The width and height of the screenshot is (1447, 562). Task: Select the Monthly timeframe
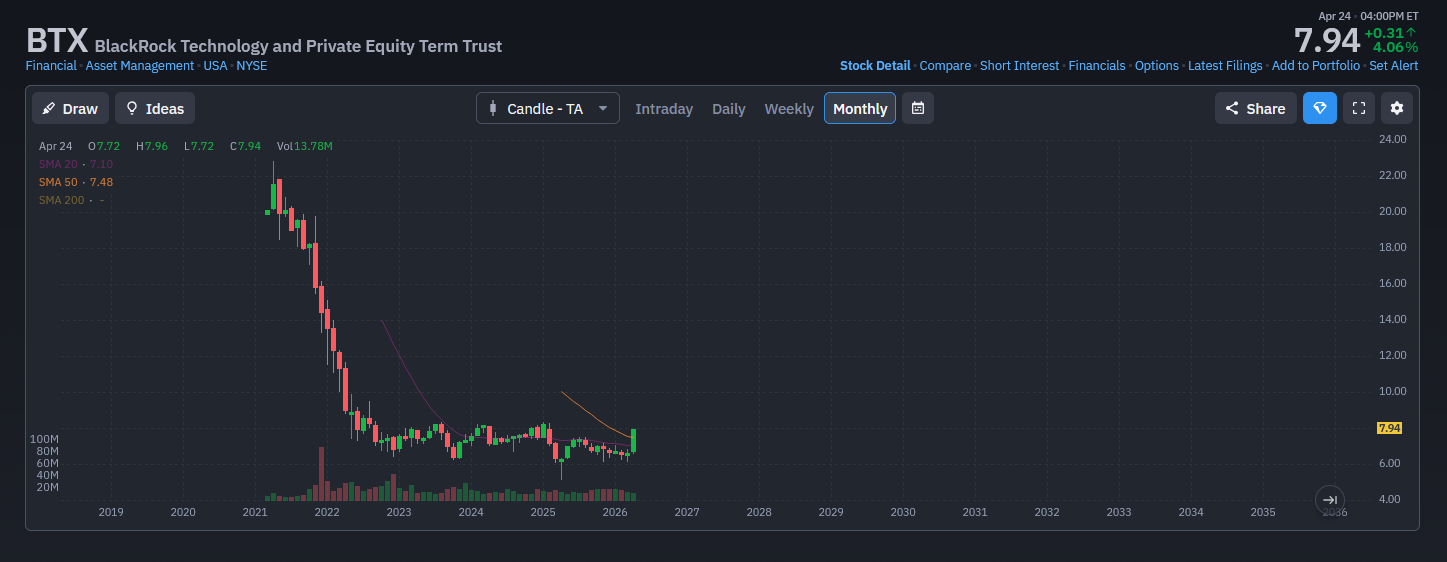click(x=860, y=108)
